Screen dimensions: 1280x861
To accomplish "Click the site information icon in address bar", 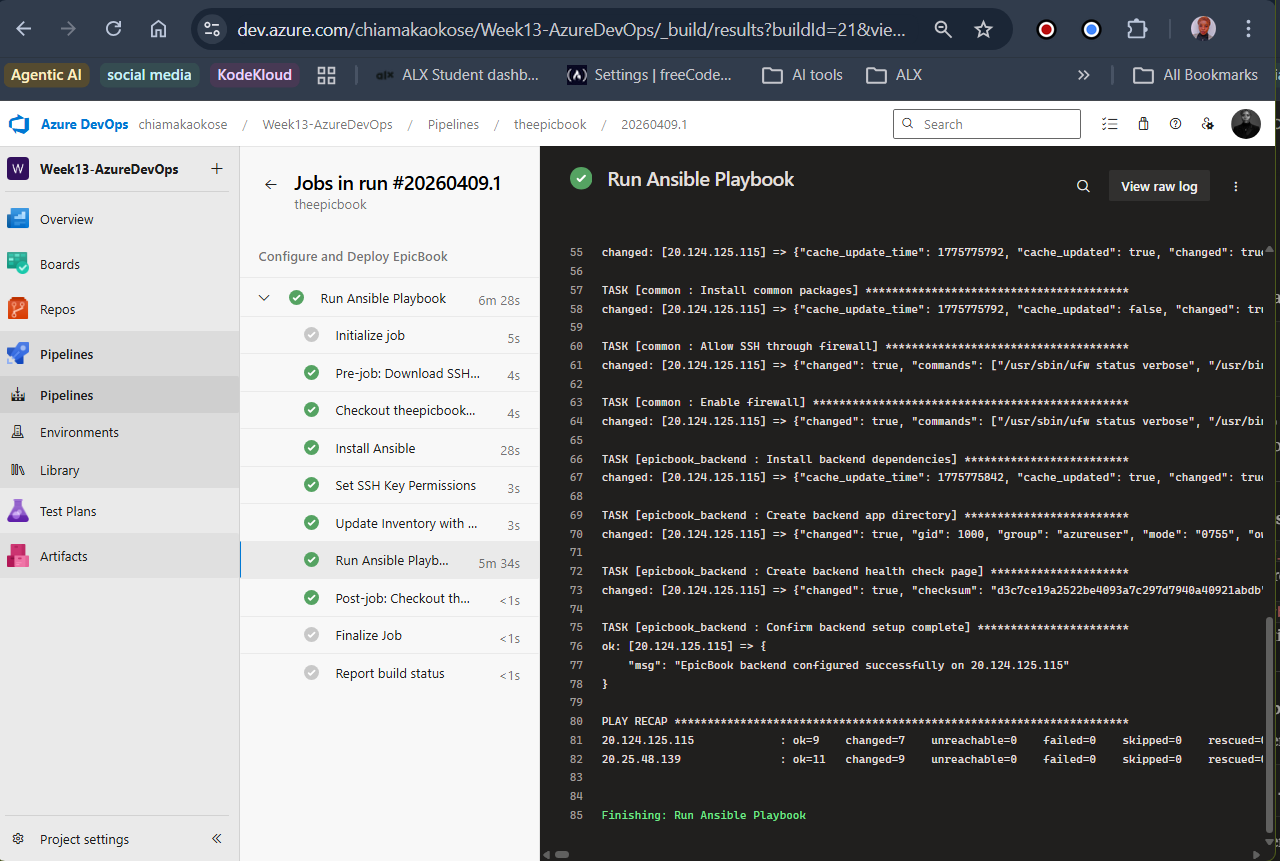I will 211,30.
